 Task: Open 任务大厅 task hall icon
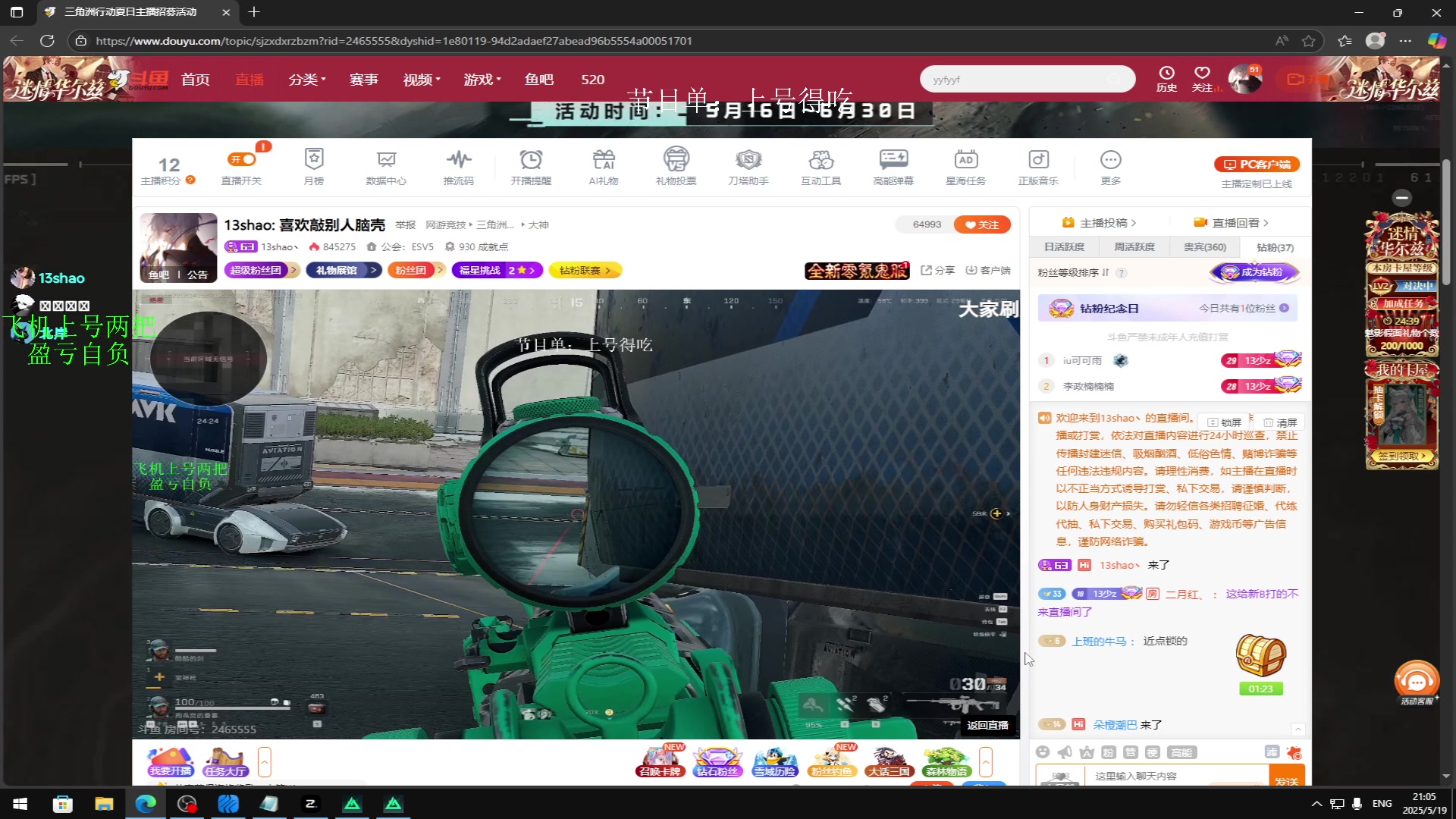(225, 762)
